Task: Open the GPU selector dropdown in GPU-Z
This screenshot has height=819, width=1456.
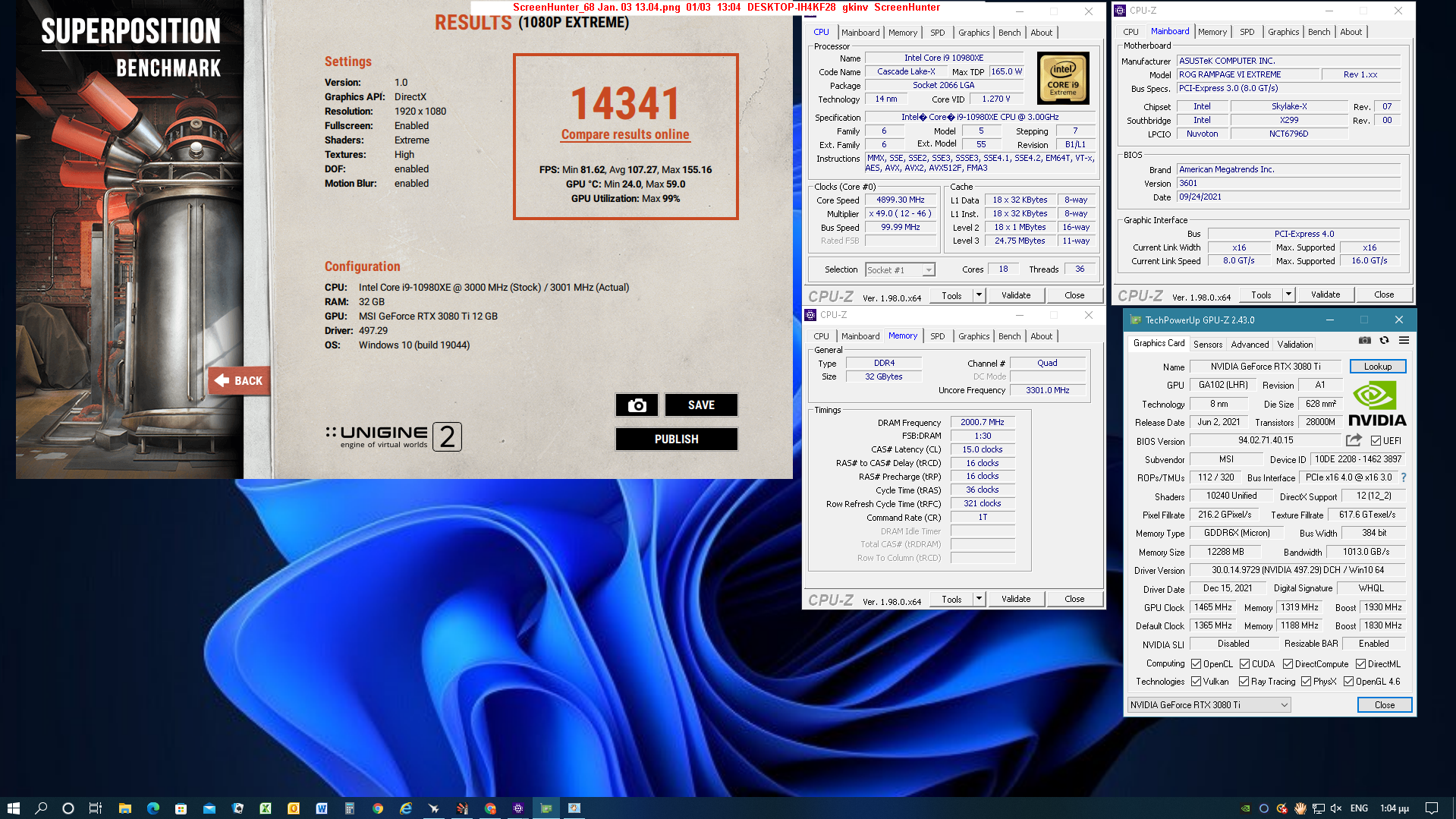Action: [1209, 704]
